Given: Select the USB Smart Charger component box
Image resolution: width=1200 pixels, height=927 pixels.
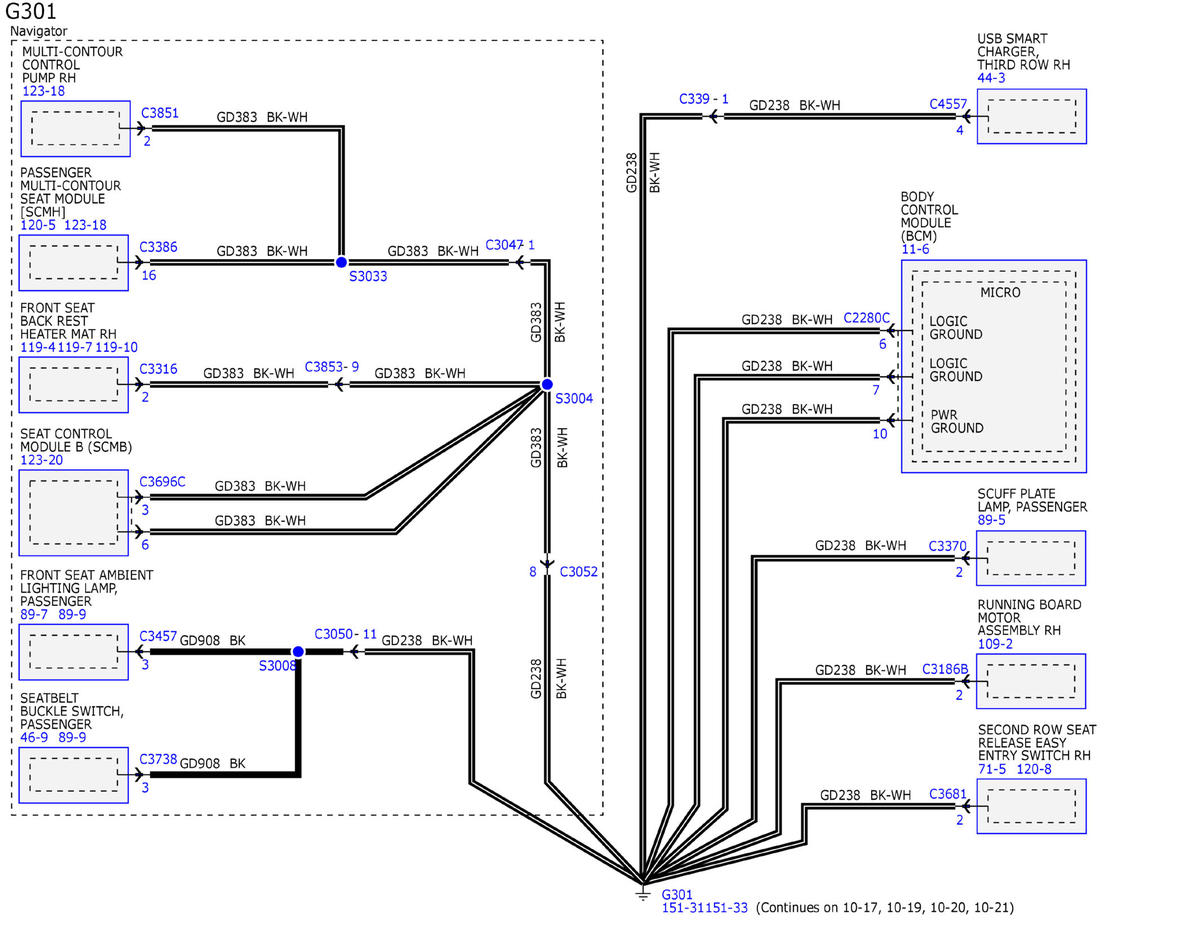Looking at the screenshot, I should (1032, 117).
